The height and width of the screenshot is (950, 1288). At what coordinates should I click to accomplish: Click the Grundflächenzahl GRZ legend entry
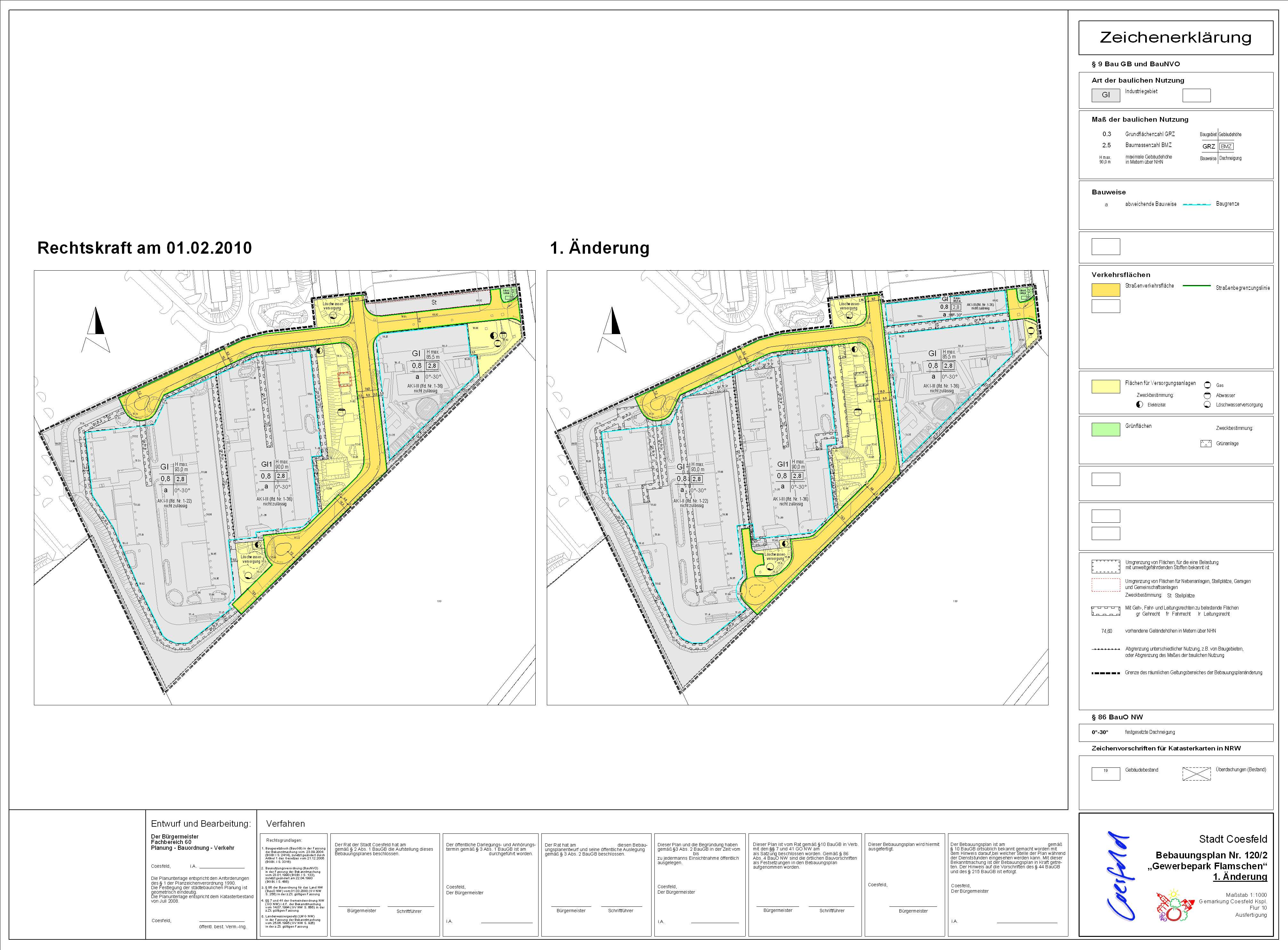1150,134
